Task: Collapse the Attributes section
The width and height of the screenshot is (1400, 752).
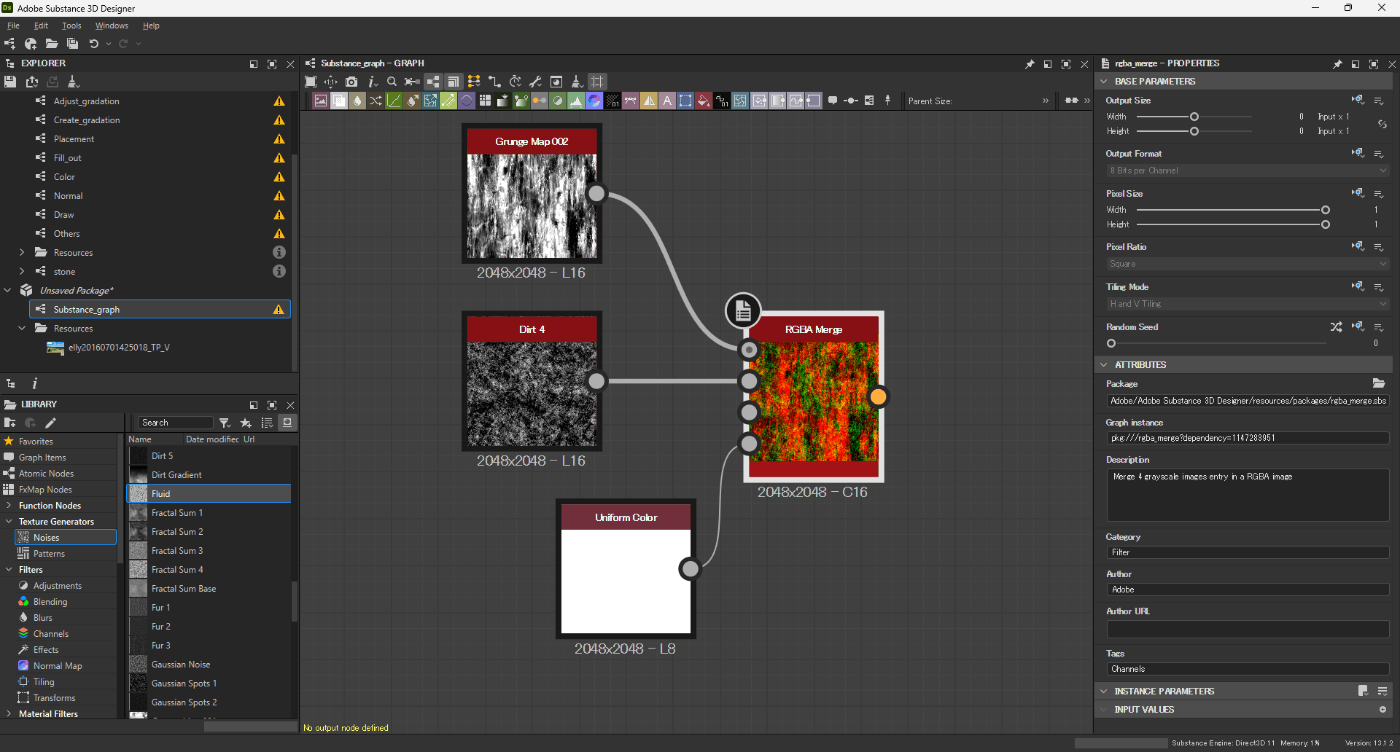Action: (1104, 365)
